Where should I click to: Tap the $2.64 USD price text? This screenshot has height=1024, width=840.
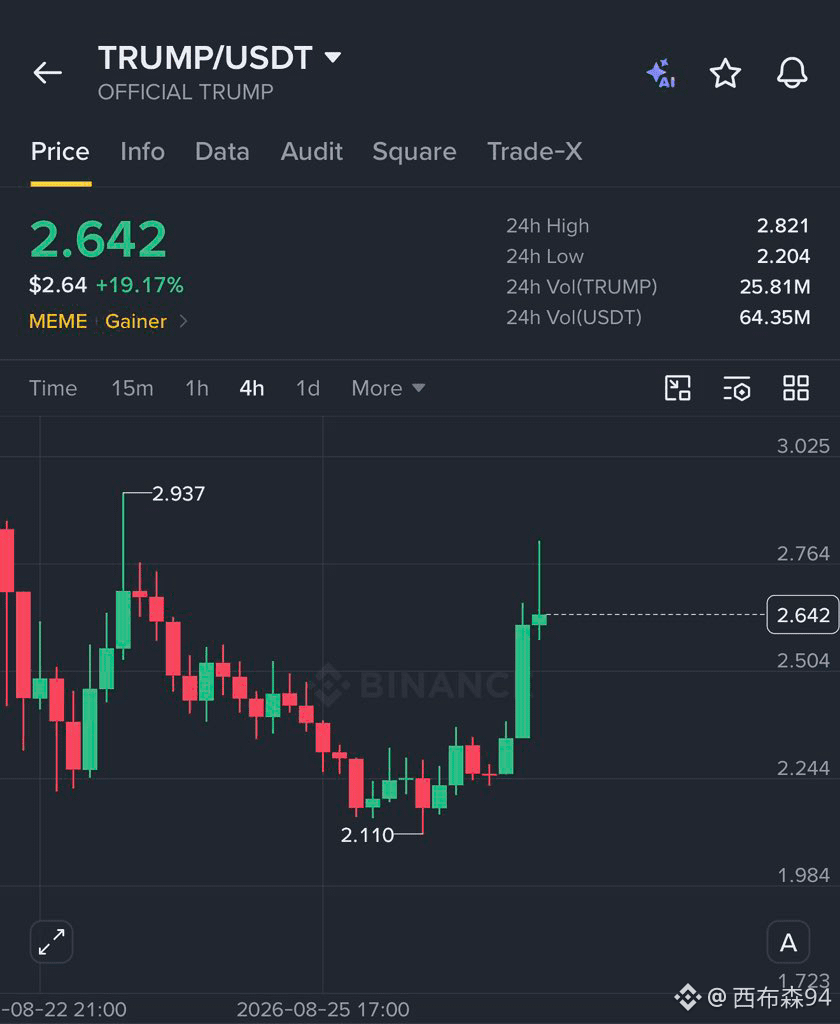coord(57,285)
